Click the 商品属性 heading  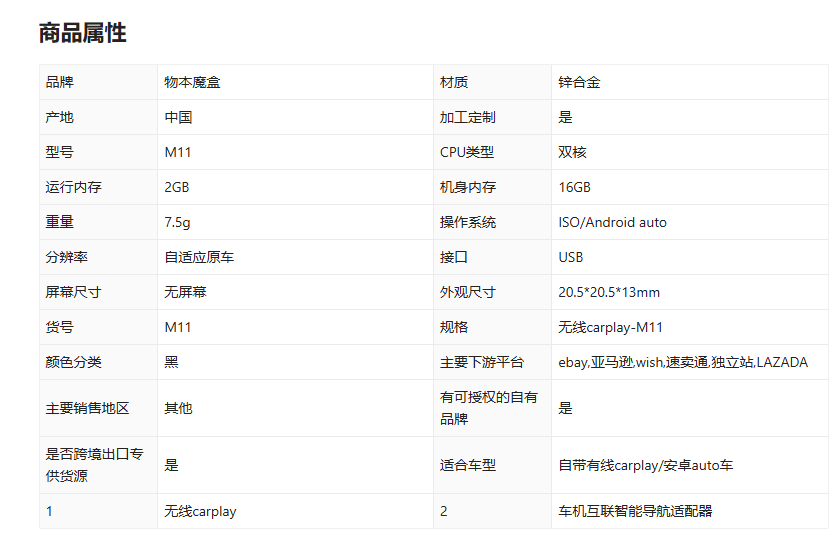[82, 32]
